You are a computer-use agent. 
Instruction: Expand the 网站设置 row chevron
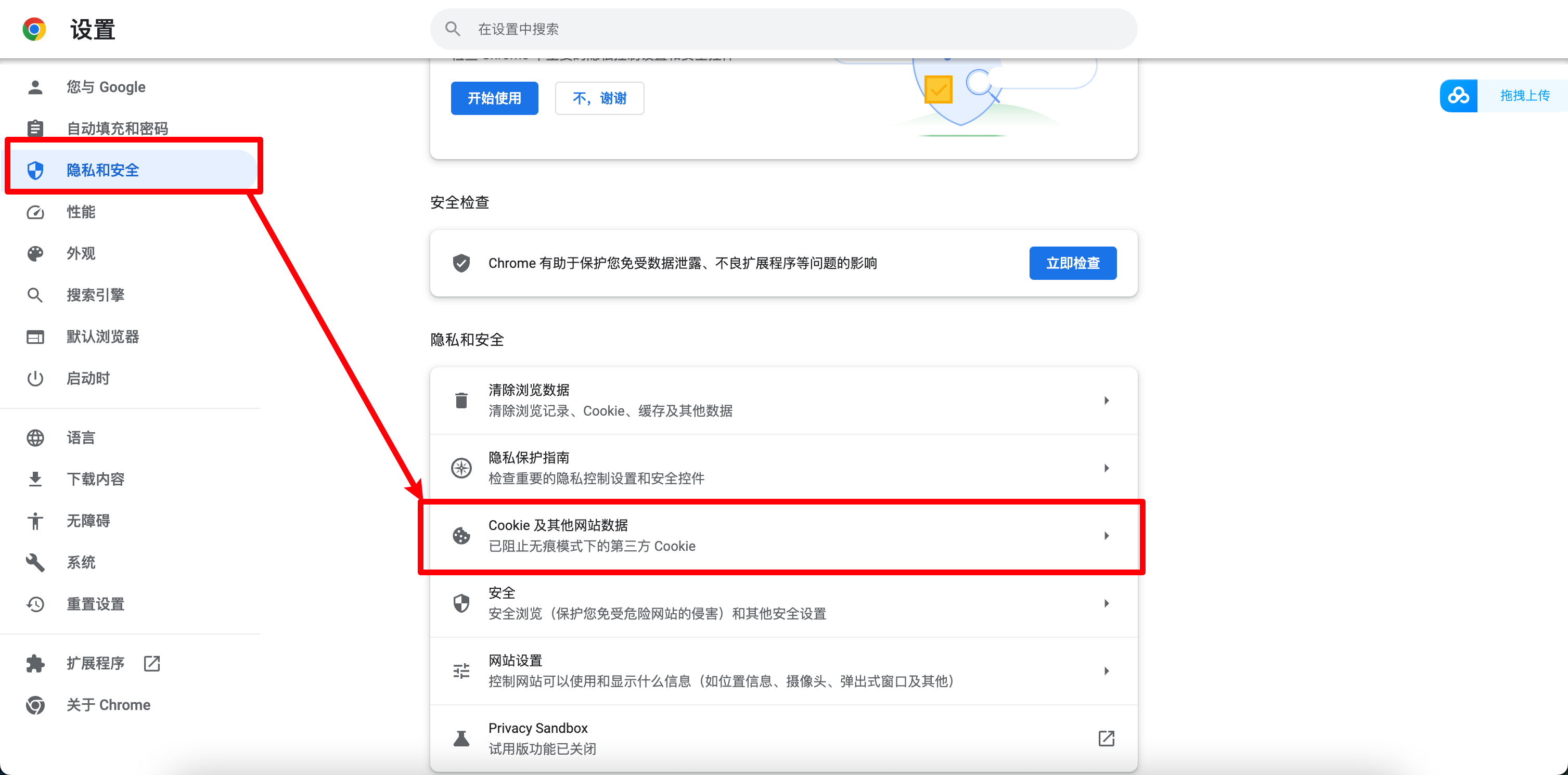point(1106,670)
